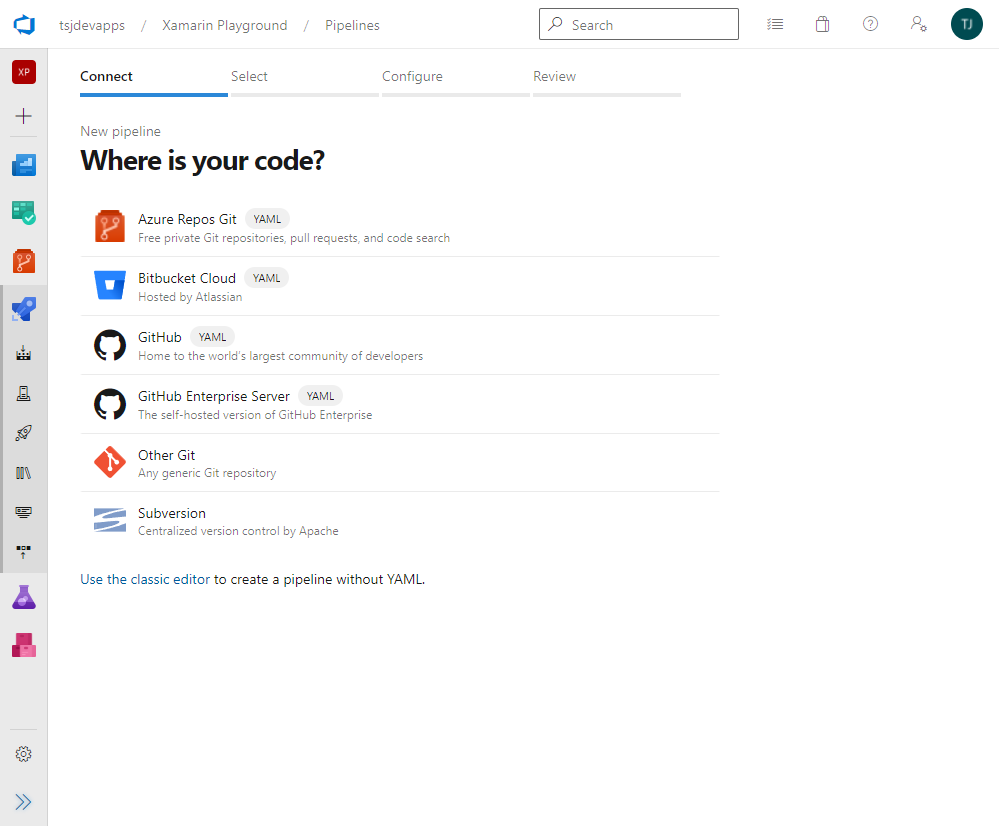
Task: Open Project settings gear icon
Action: [24, 754]
